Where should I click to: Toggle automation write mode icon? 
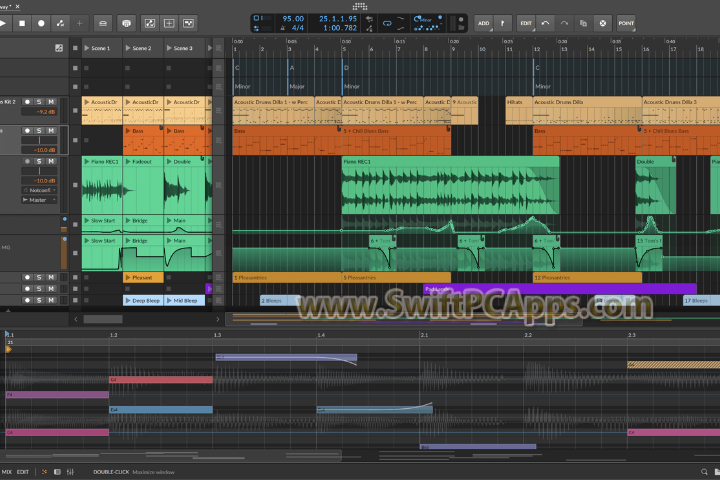(x=60, y=23)
